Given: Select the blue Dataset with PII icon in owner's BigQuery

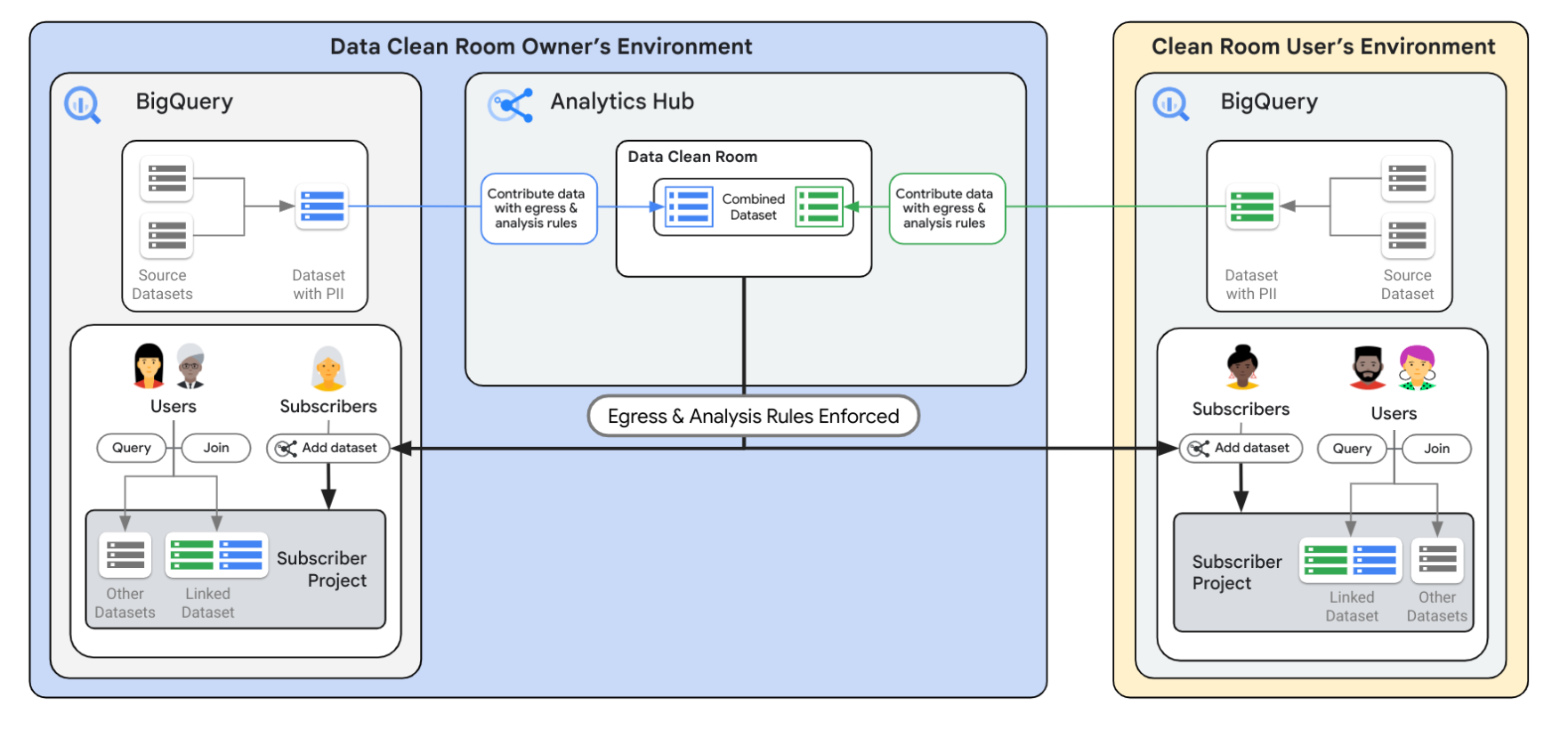Looking at the screenshot, I should tap(321, 207).
